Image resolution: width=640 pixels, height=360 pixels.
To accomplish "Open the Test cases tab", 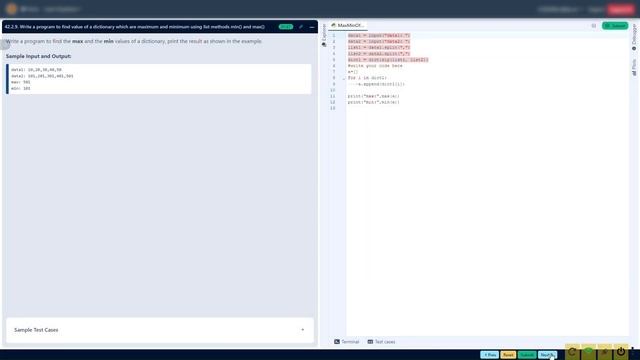I will coord(381,342).
